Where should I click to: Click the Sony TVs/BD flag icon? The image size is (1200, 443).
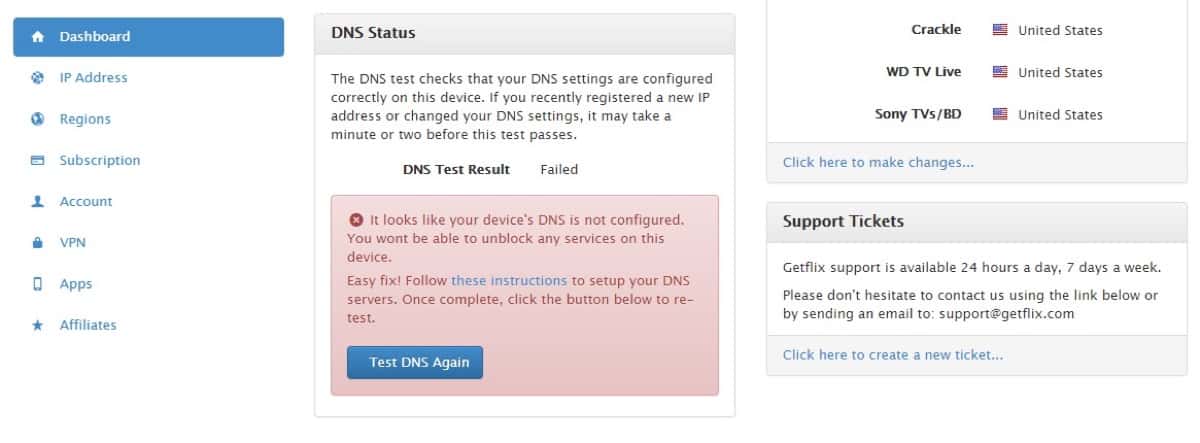tap(1000, 114)
